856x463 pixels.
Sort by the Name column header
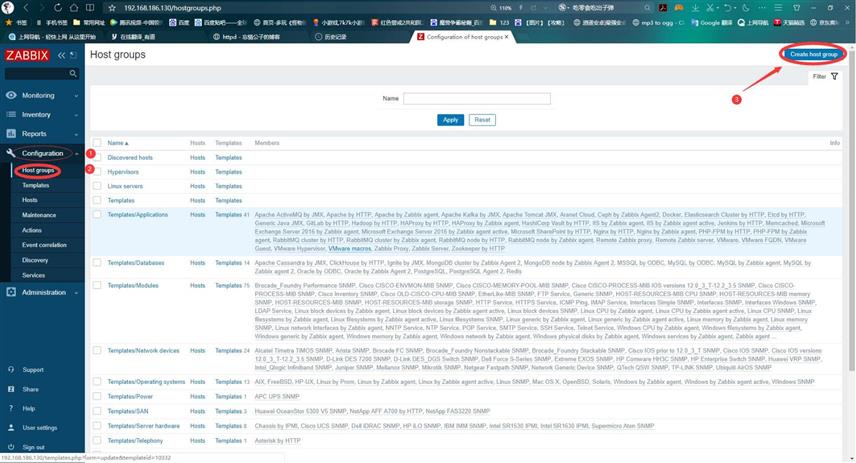[x=118, y=143]
